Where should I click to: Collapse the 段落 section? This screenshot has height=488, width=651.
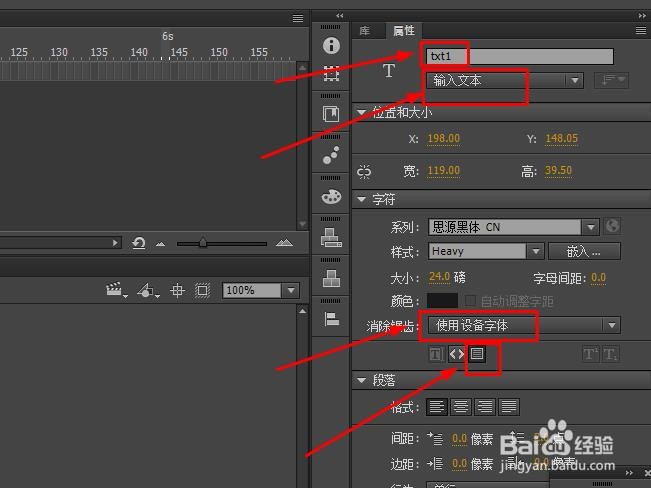tap(361, 380)
